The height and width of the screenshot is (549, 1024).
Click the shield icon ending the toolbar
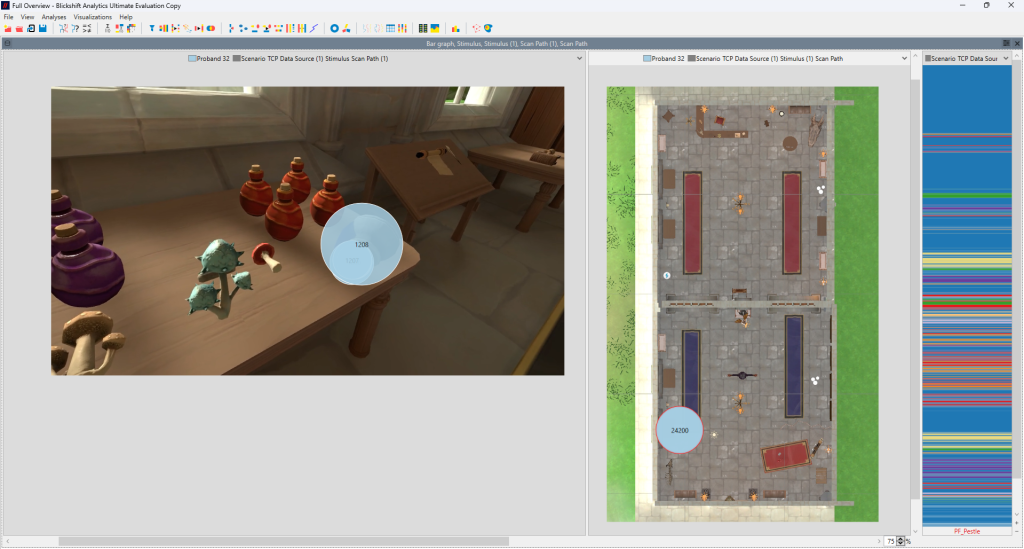pos(488,28)
